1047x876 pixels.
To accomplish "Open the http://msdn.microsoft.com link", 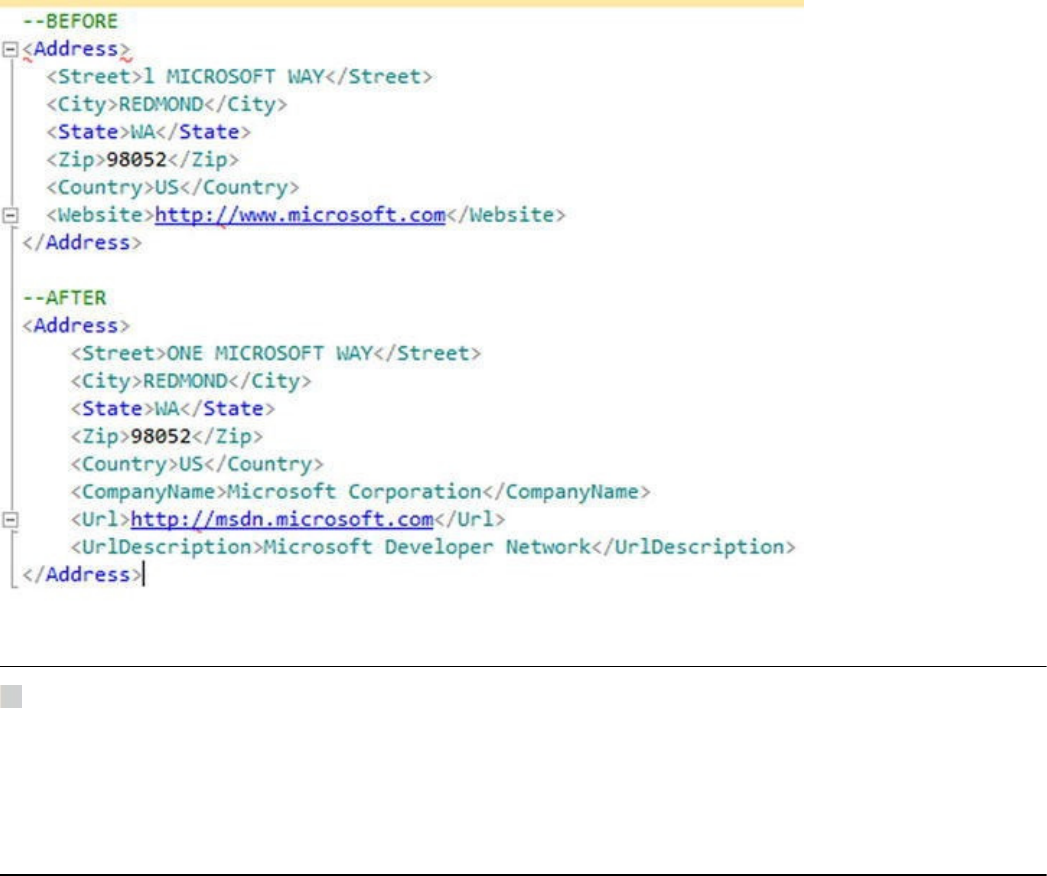I will click(x=282, y=519).
